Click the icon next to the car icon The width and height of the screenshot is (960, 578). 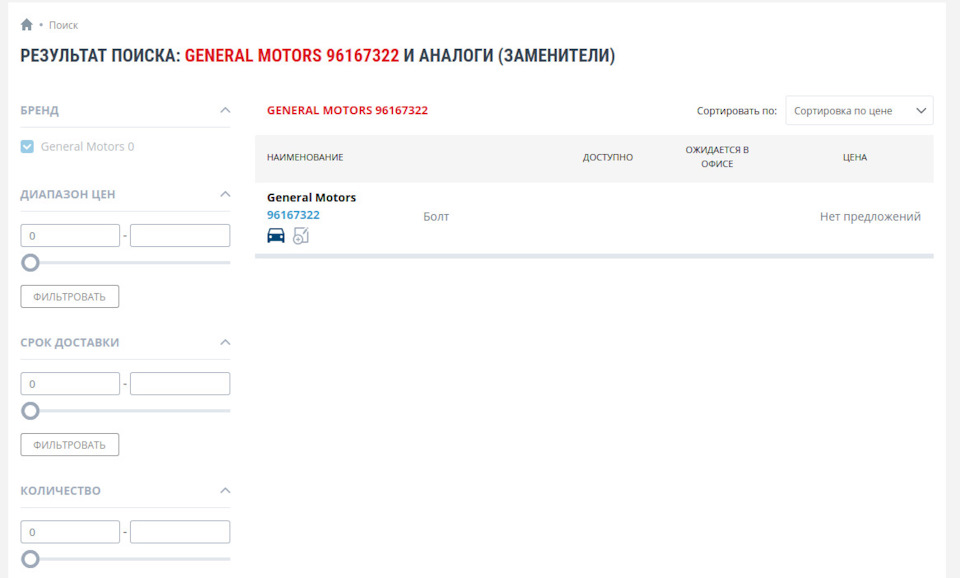(x=301, y=235)
